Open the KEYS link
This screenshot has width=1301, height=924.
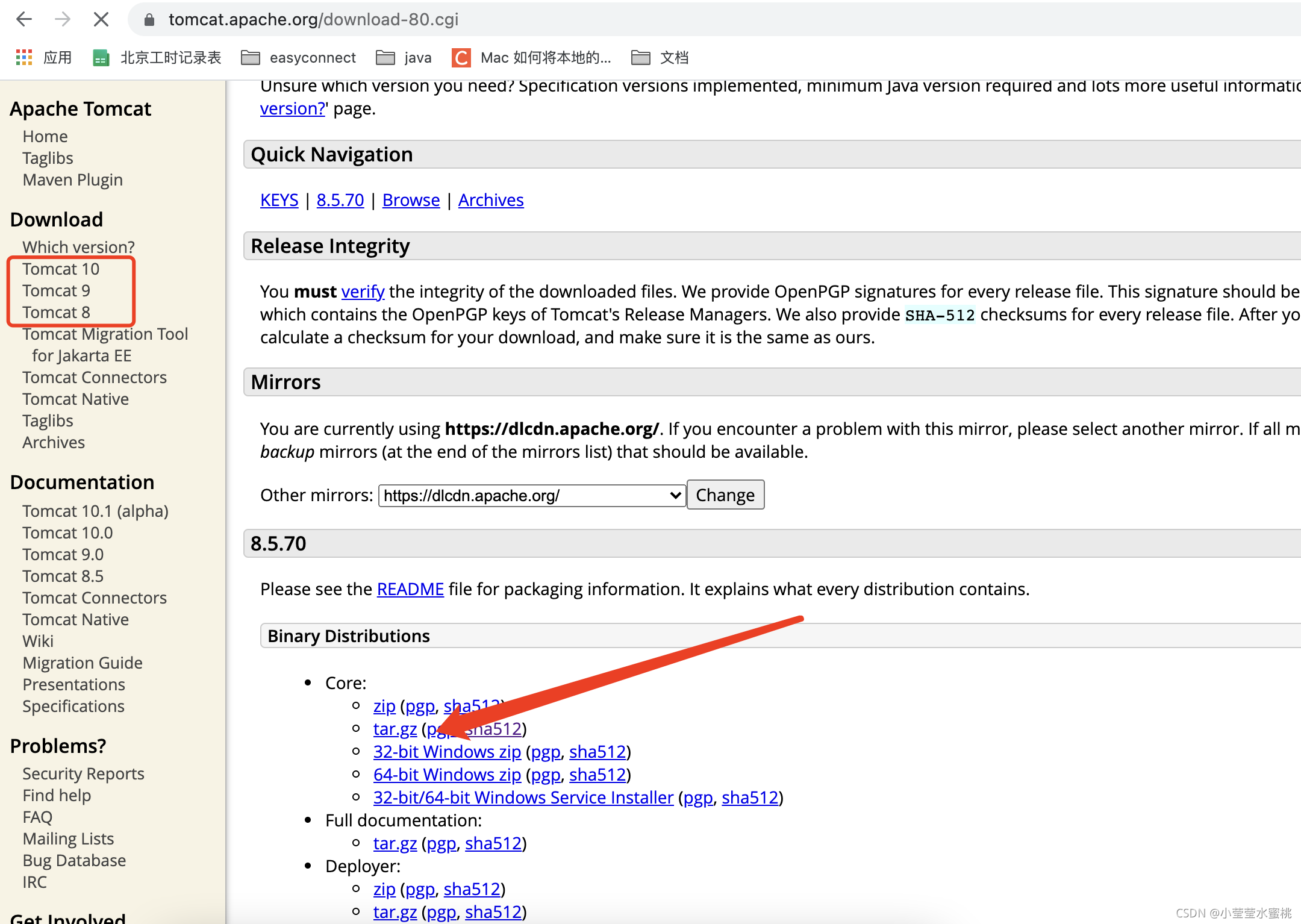(279, 200)
